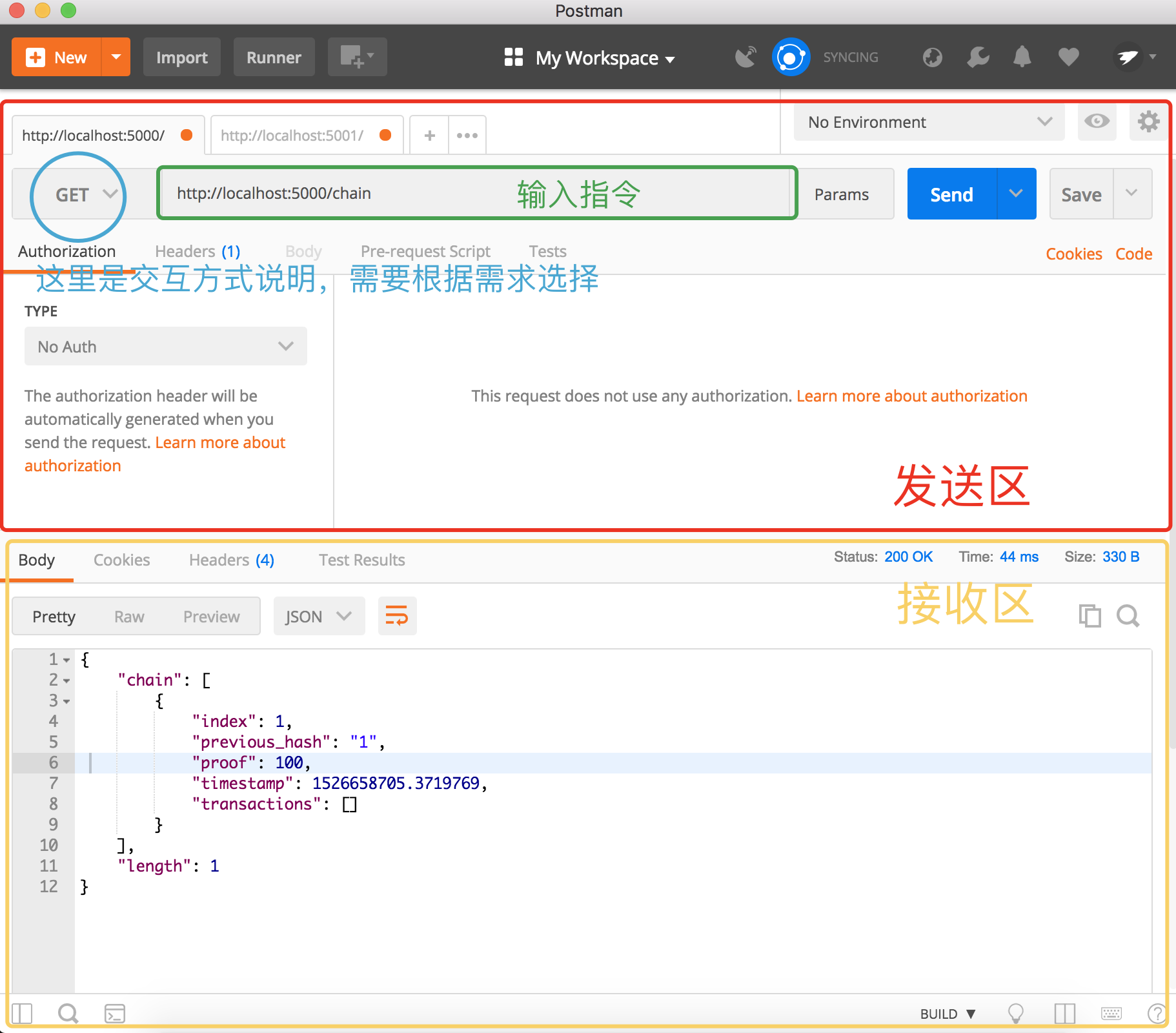Select the response Body tab

[37, 560]
